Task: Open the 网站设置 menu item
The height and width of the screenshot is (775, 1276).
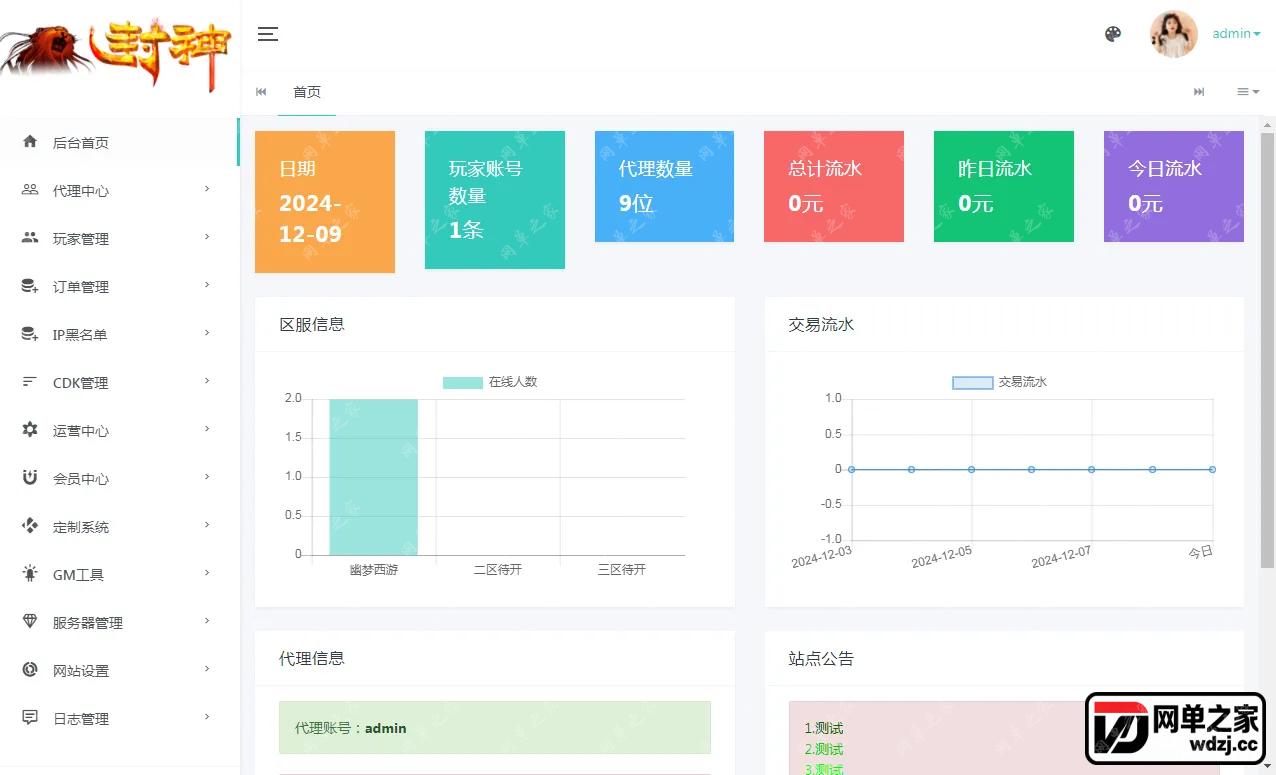Action: (120, 670)
